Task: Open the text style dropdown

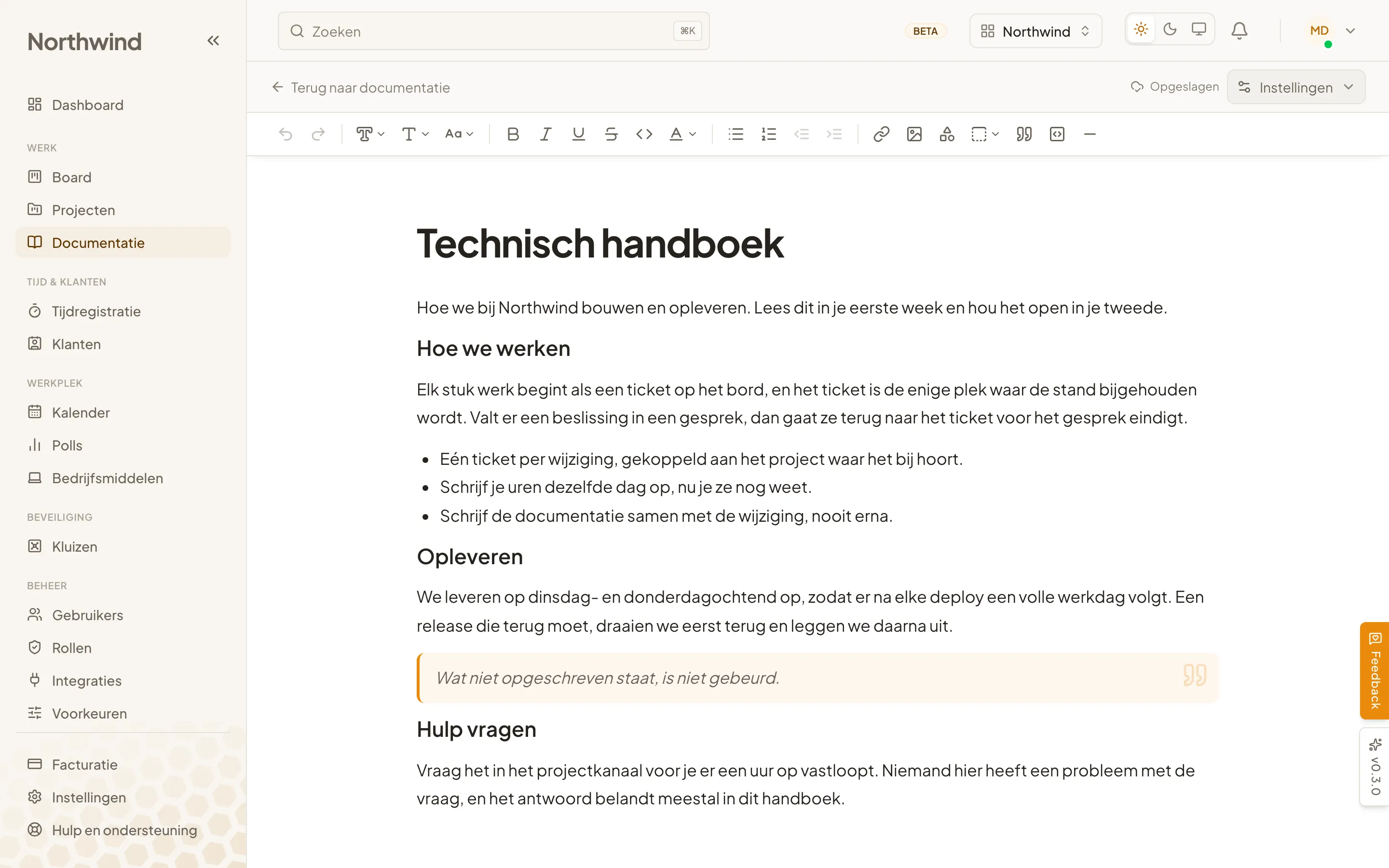Action: [x=370, y=135]
